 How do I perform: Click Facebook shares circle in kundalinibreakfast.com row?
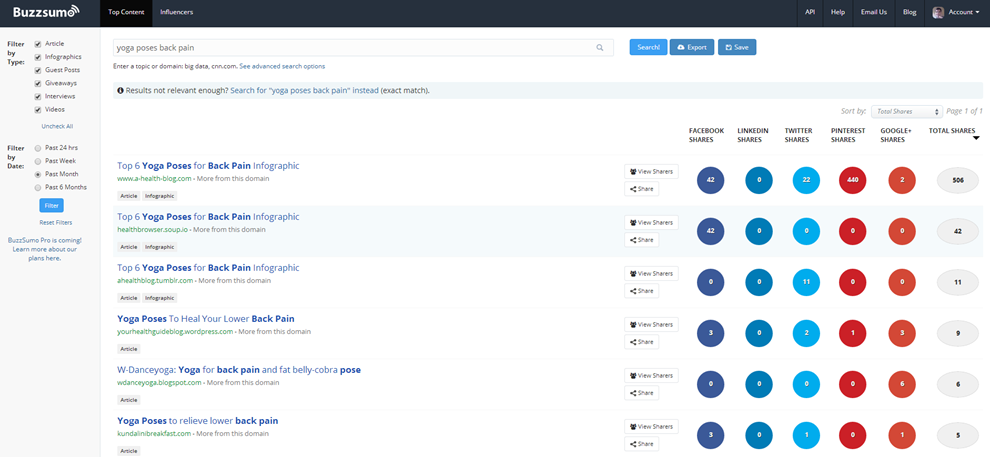click(x=711, y=436)
